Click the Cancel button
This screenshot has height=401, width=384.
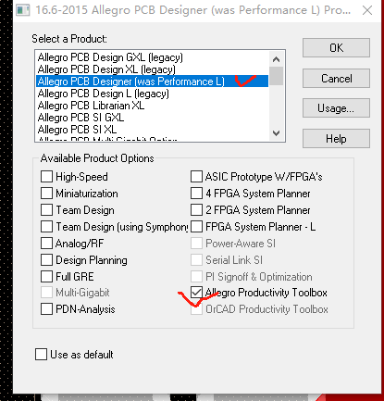pyautogui.click(x=336, y=78)
